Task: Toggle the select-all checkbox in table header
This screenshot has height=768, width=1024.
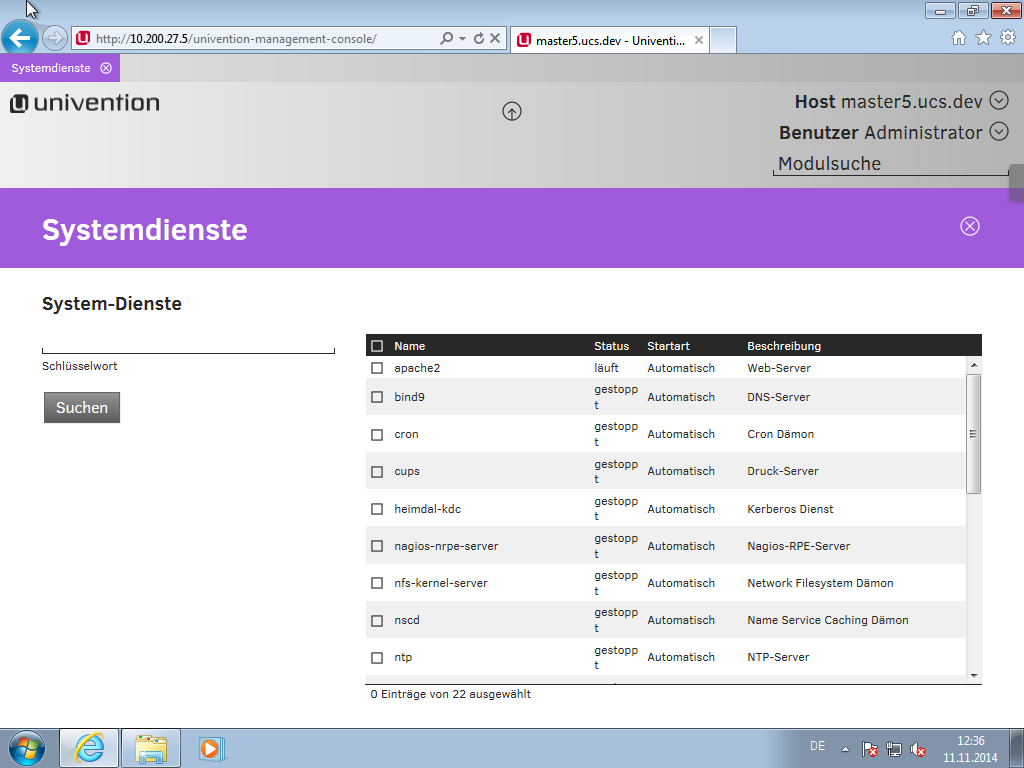Action: tap(377, 346)
